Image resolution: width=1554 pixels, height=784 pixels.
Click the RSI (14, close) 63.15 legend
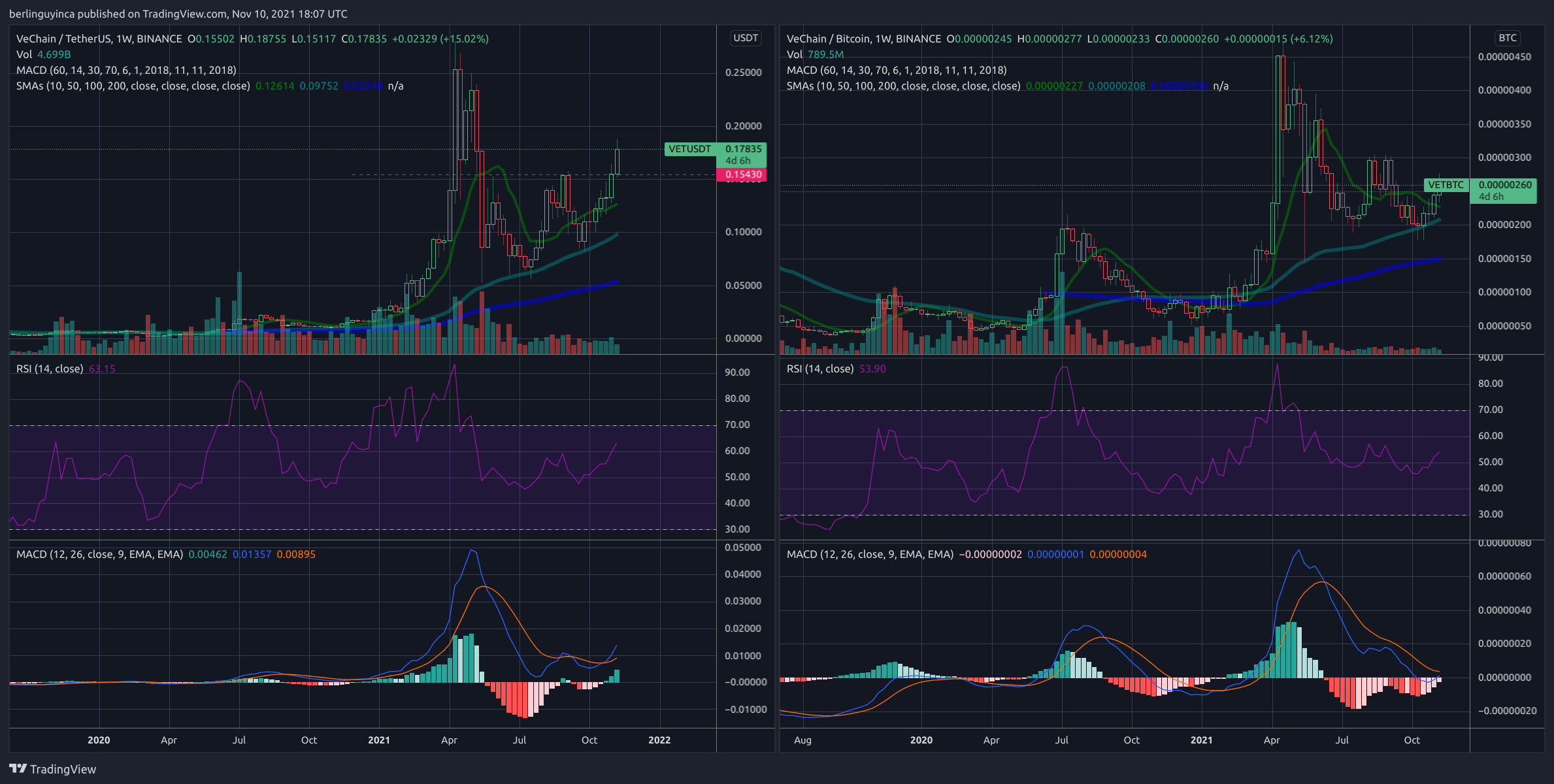tap(65, 368)
